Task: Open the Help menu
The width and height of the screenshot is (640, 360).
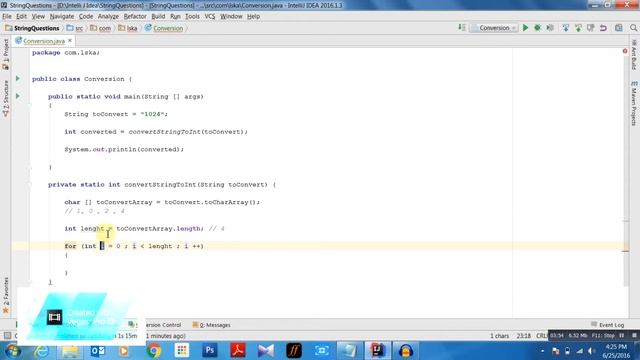Action: pos(253,16)
